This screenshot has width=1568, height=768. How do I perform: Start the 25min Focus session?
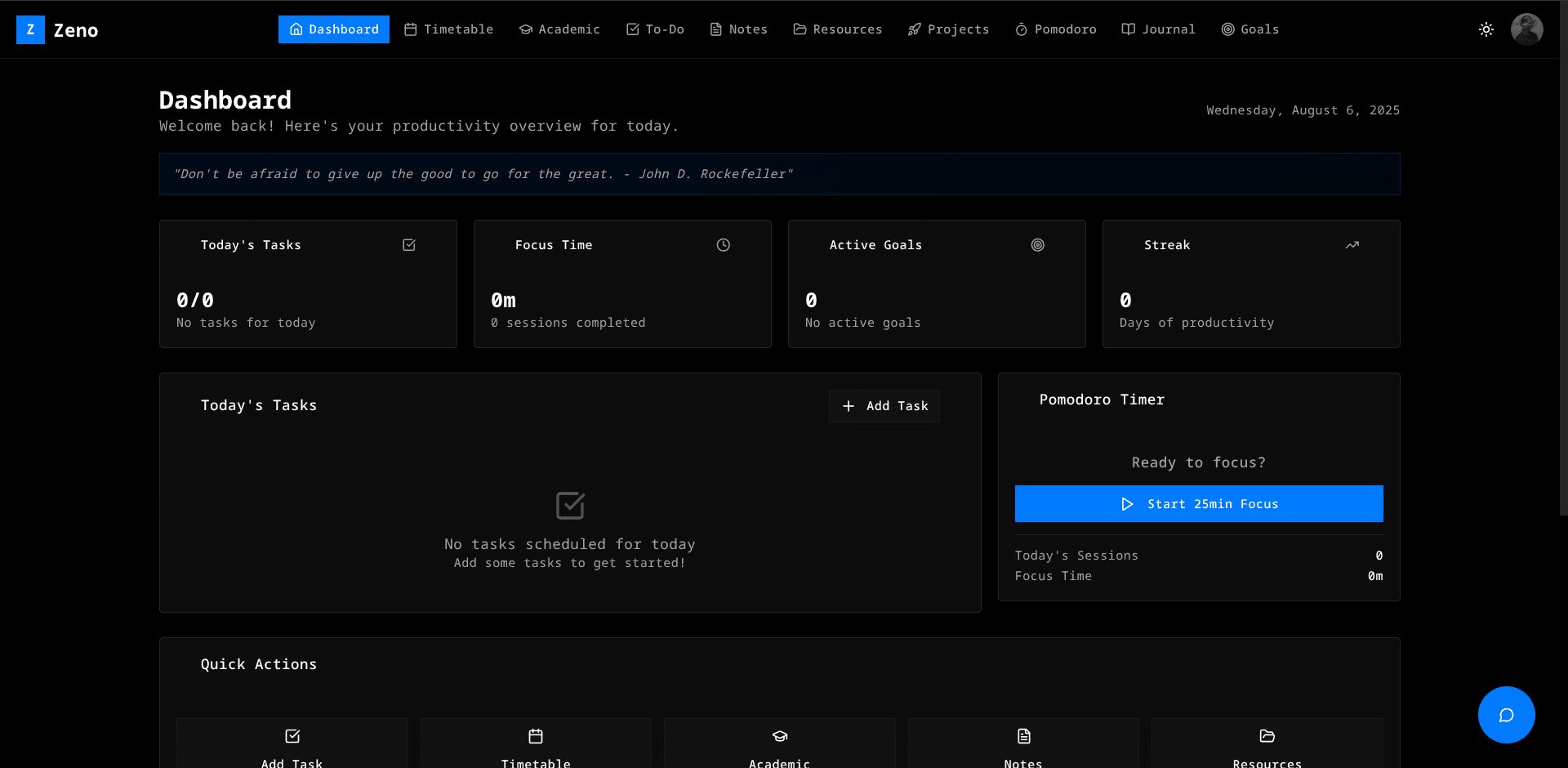point(1198,504)
